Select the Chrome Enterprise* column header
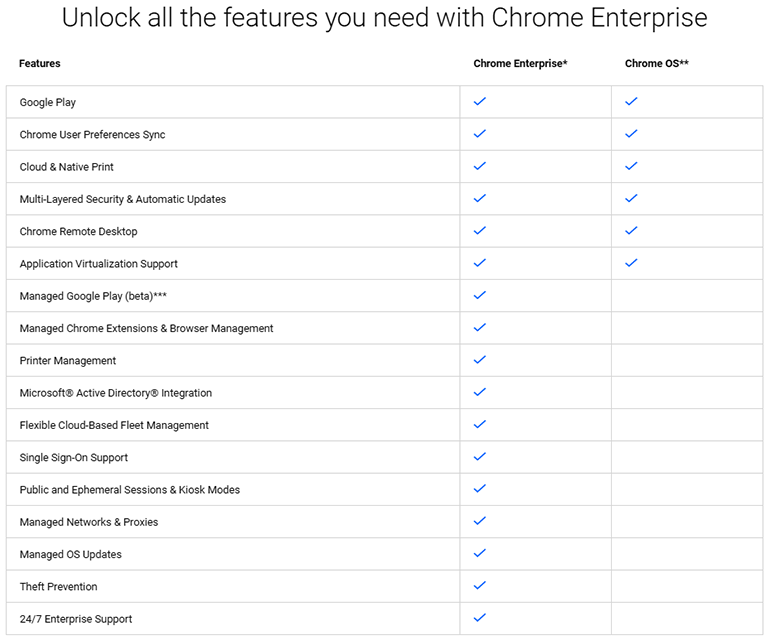Viewport: 770px width, 640px height. tap(520, 63)
